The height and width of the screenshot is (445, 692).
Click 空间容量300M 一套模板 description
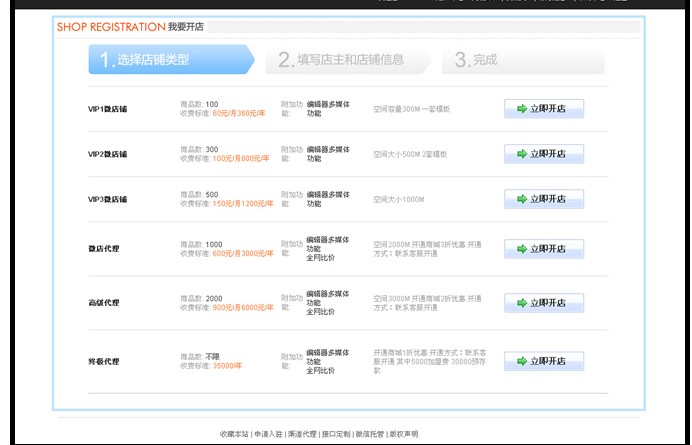point(411,109)
